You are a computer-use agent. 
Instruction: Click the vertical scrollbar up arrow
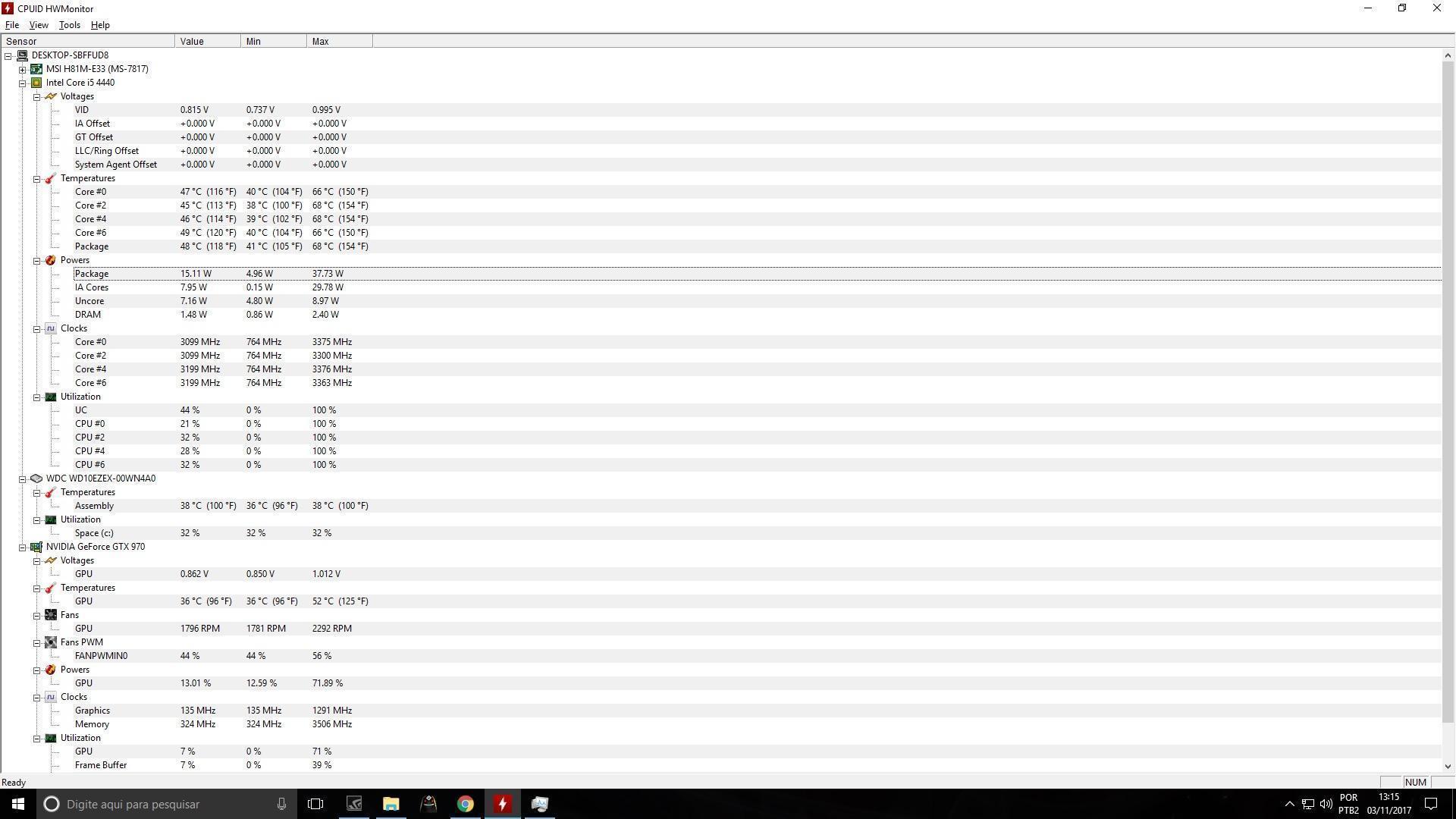pos(1448,55)
